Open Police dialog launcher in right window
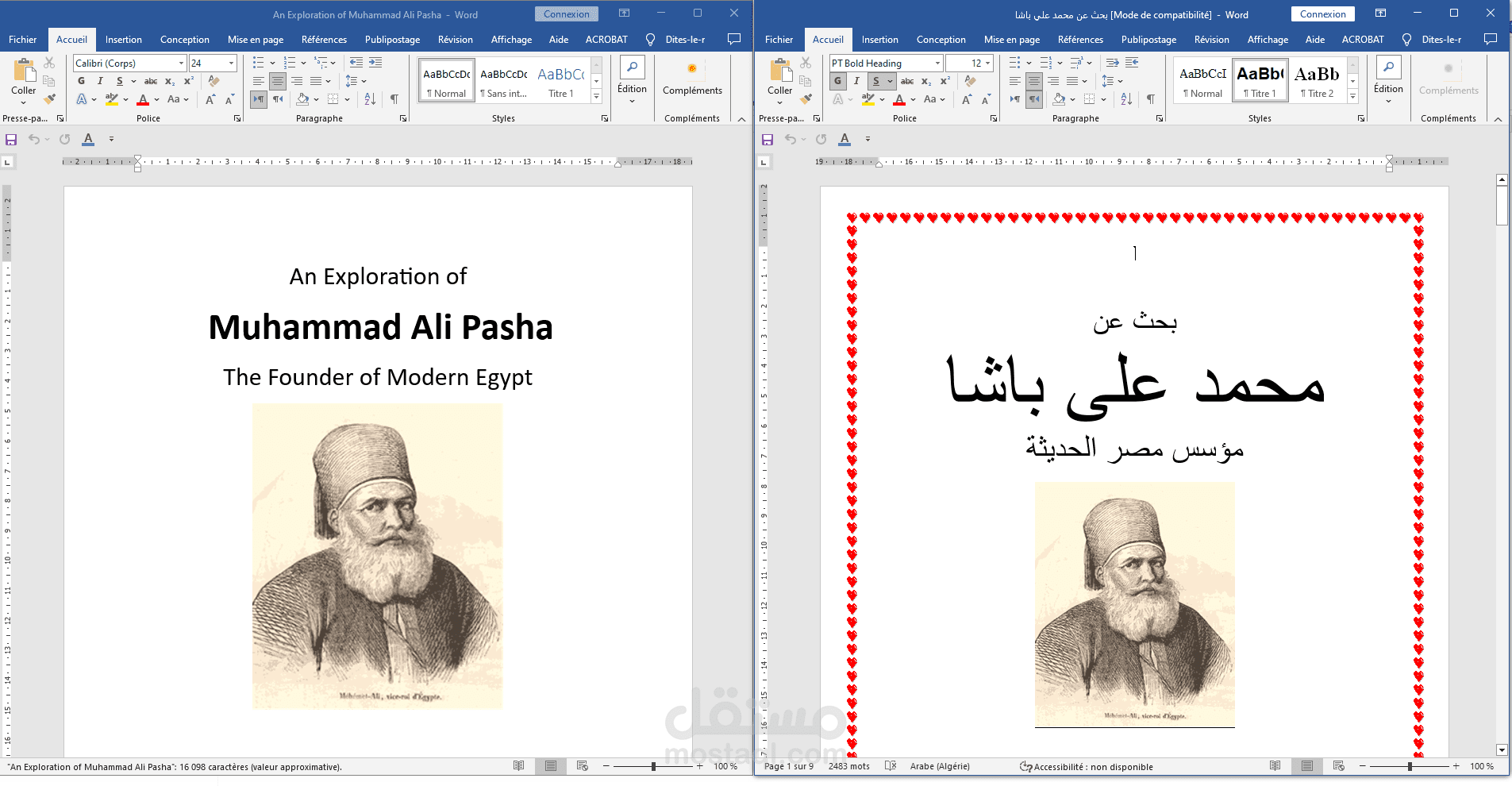The height and width of the screenshot is (786, 1512). (x=994, y=118)
